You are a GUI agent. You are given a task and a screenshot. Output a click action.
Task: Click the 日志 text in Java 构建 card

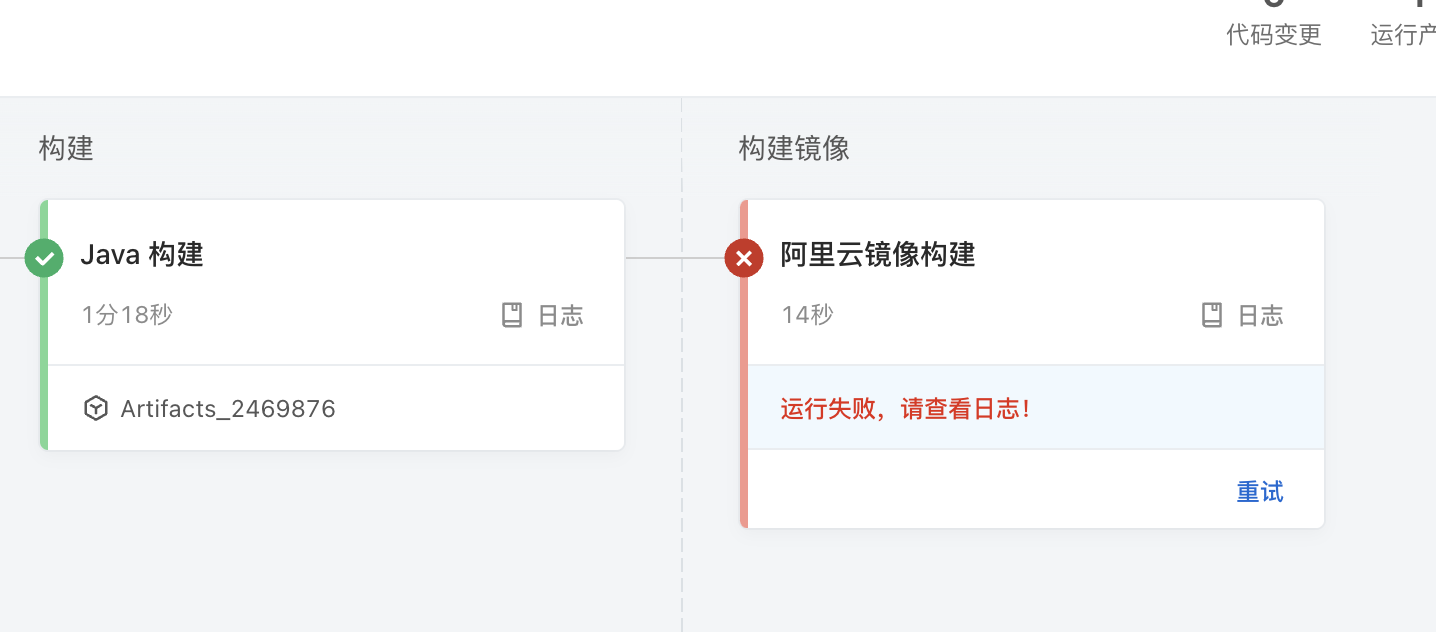[561, 316]
